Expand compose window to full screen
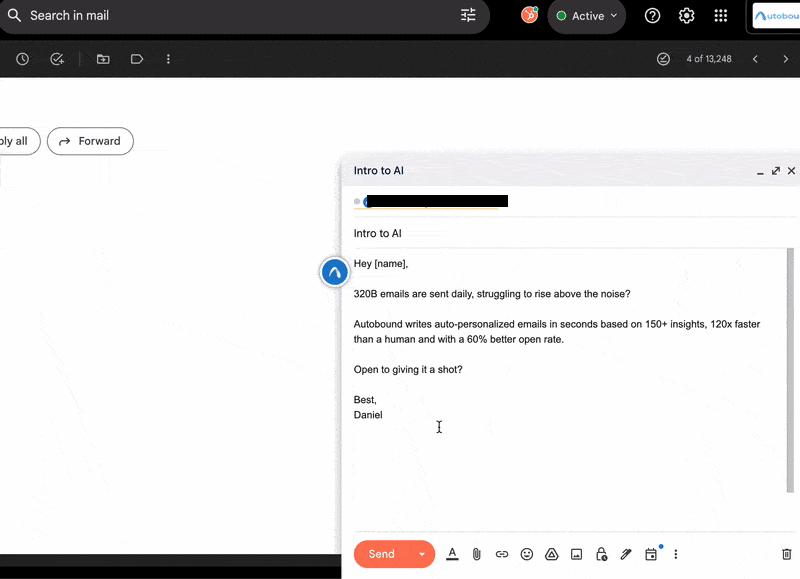 click(x=776, y=171)
